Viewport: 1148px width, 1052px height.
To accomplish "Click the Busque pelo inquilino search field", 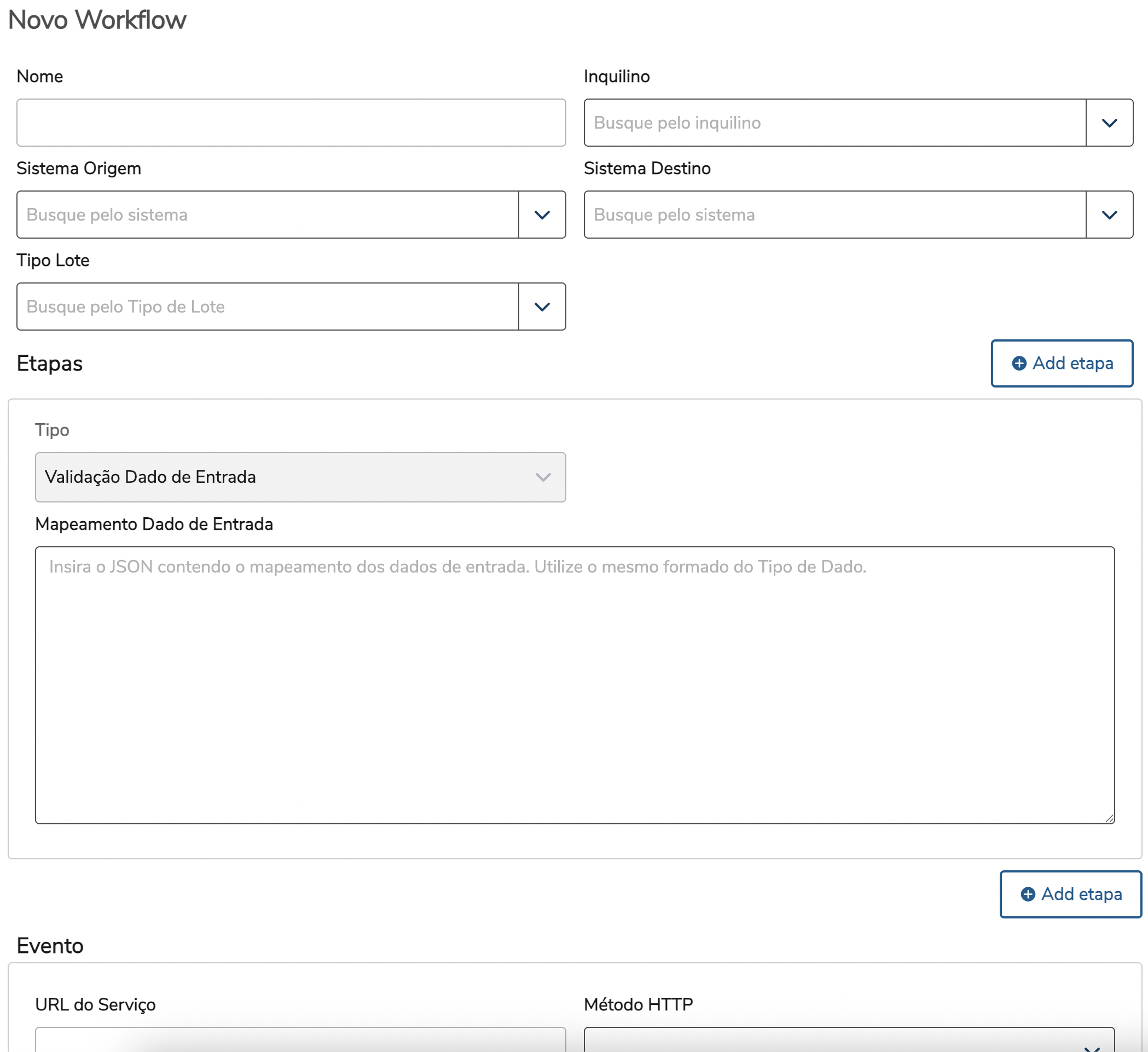I will point(834,123).
